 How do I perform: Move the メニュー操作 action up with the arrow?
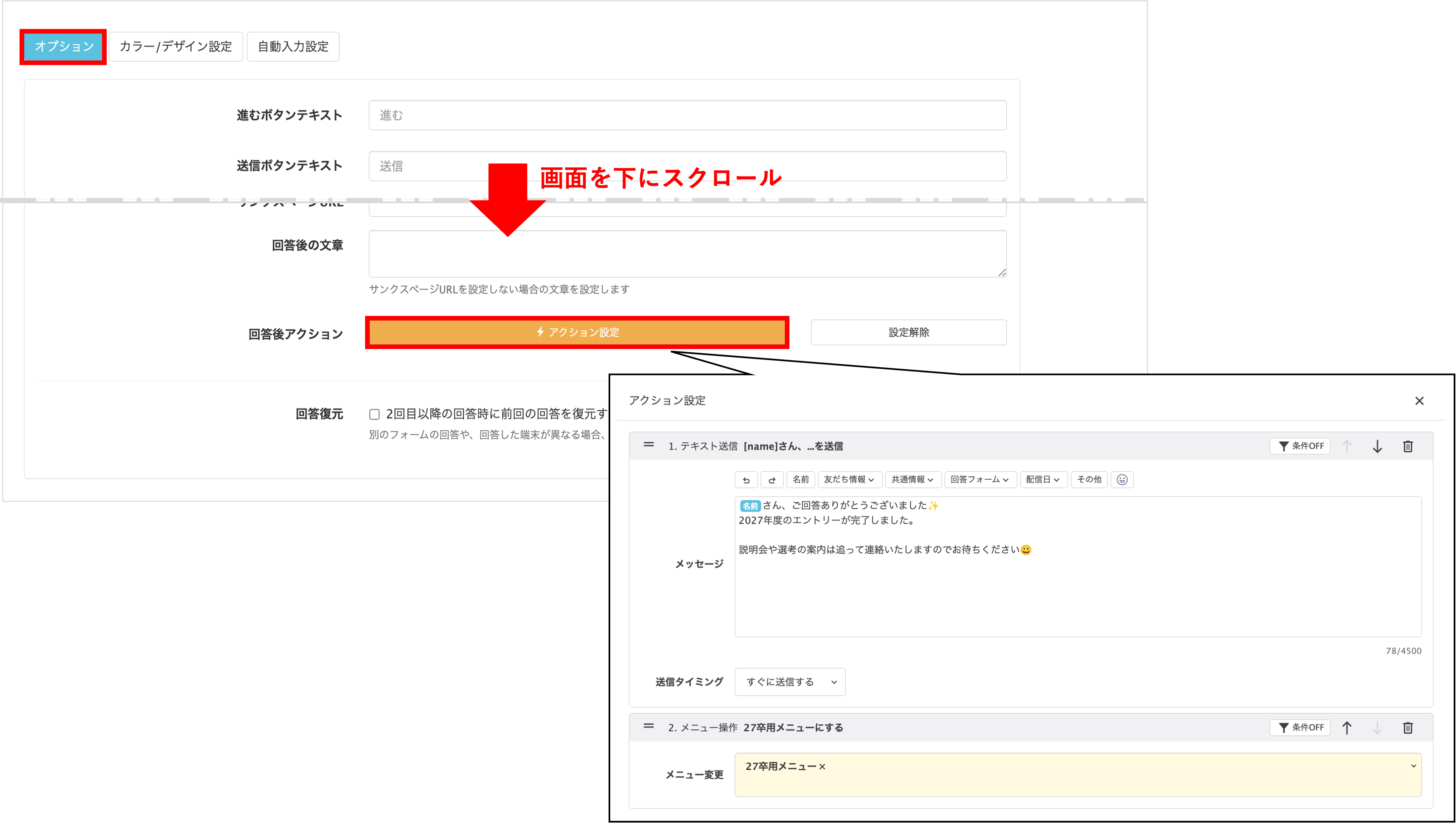coord(1347,728)
